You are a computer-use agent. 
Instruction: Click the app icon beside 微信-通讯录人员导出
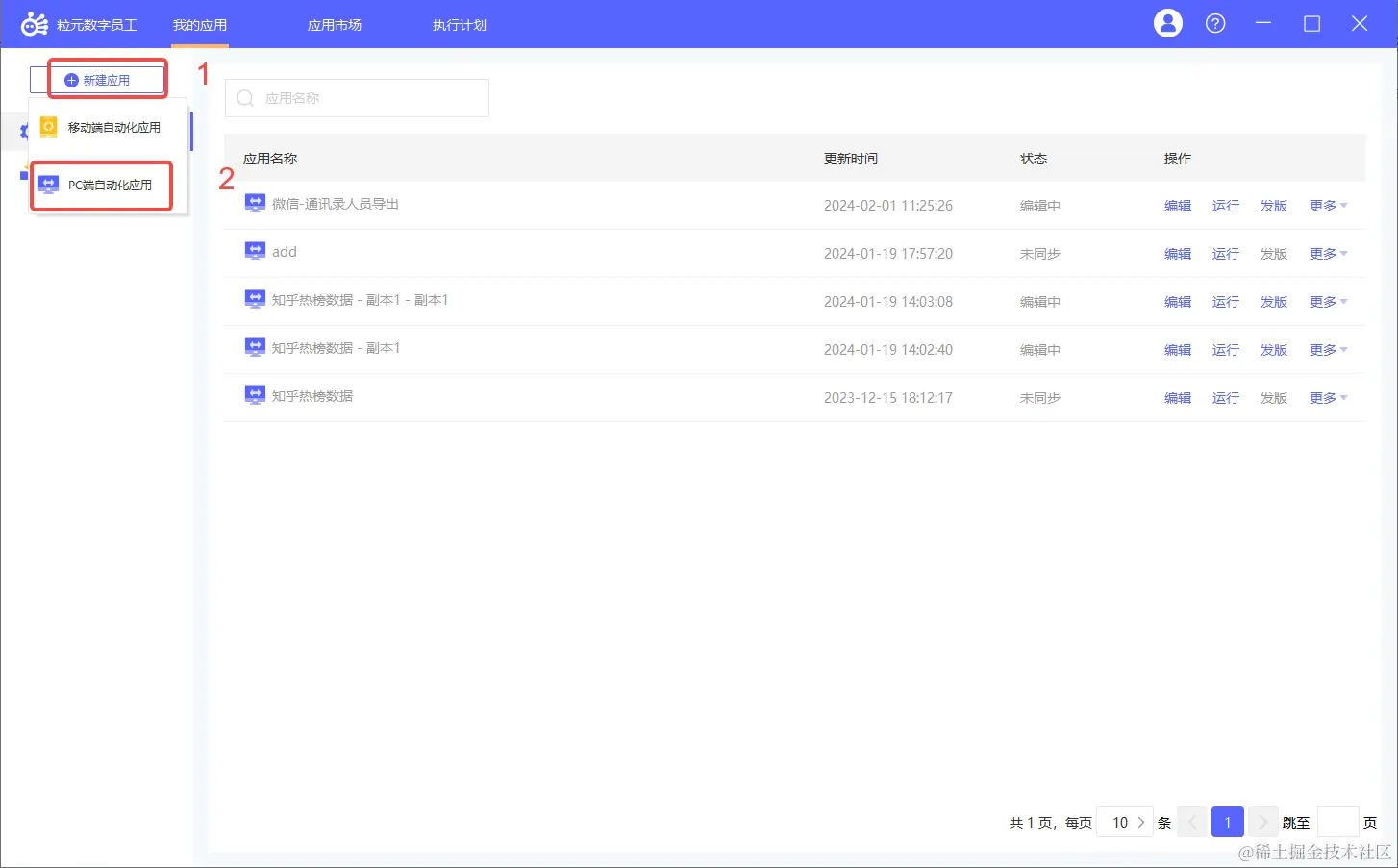[x=255, y=204]
